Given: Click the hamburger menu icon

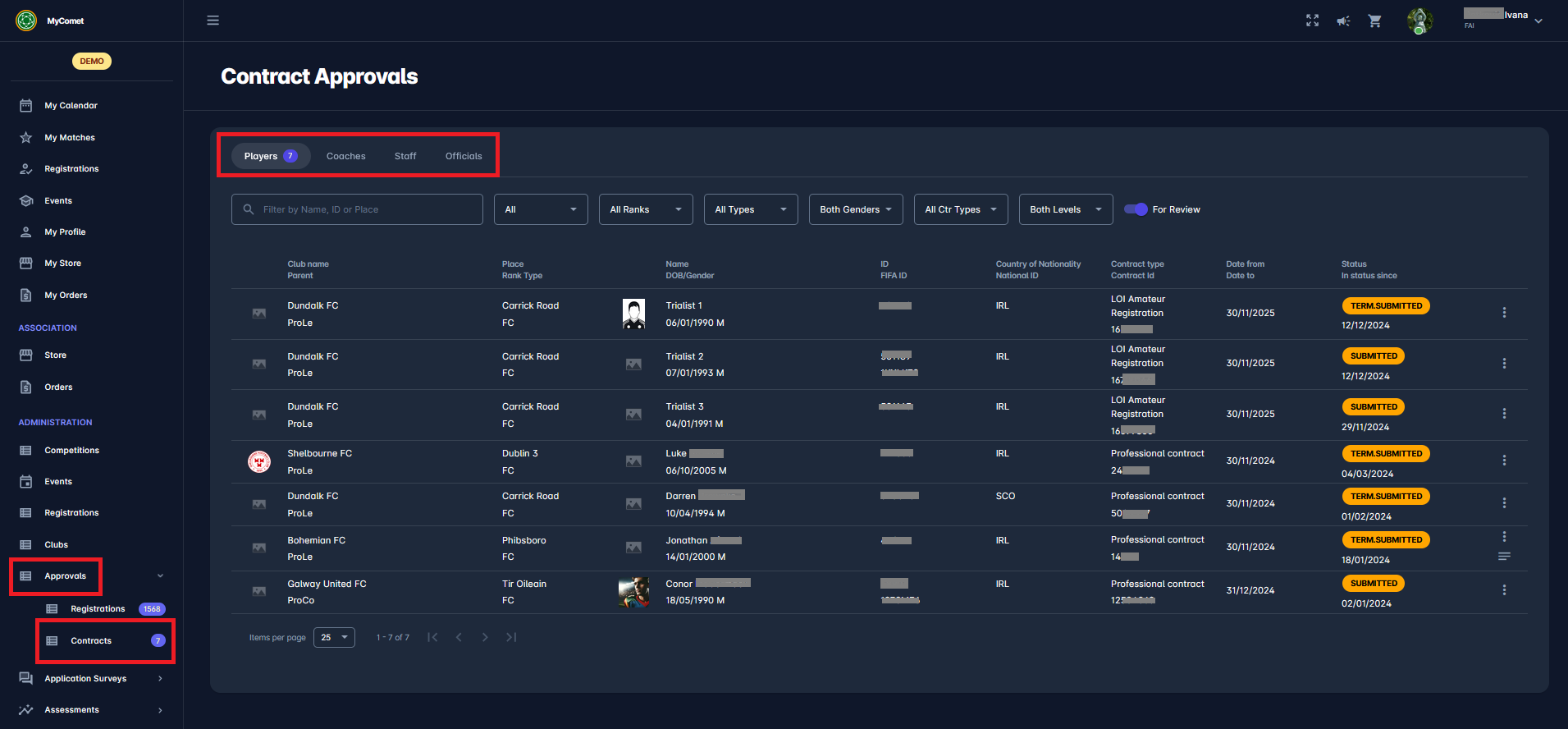Looking at the screenshot, I should coord(213,21).
